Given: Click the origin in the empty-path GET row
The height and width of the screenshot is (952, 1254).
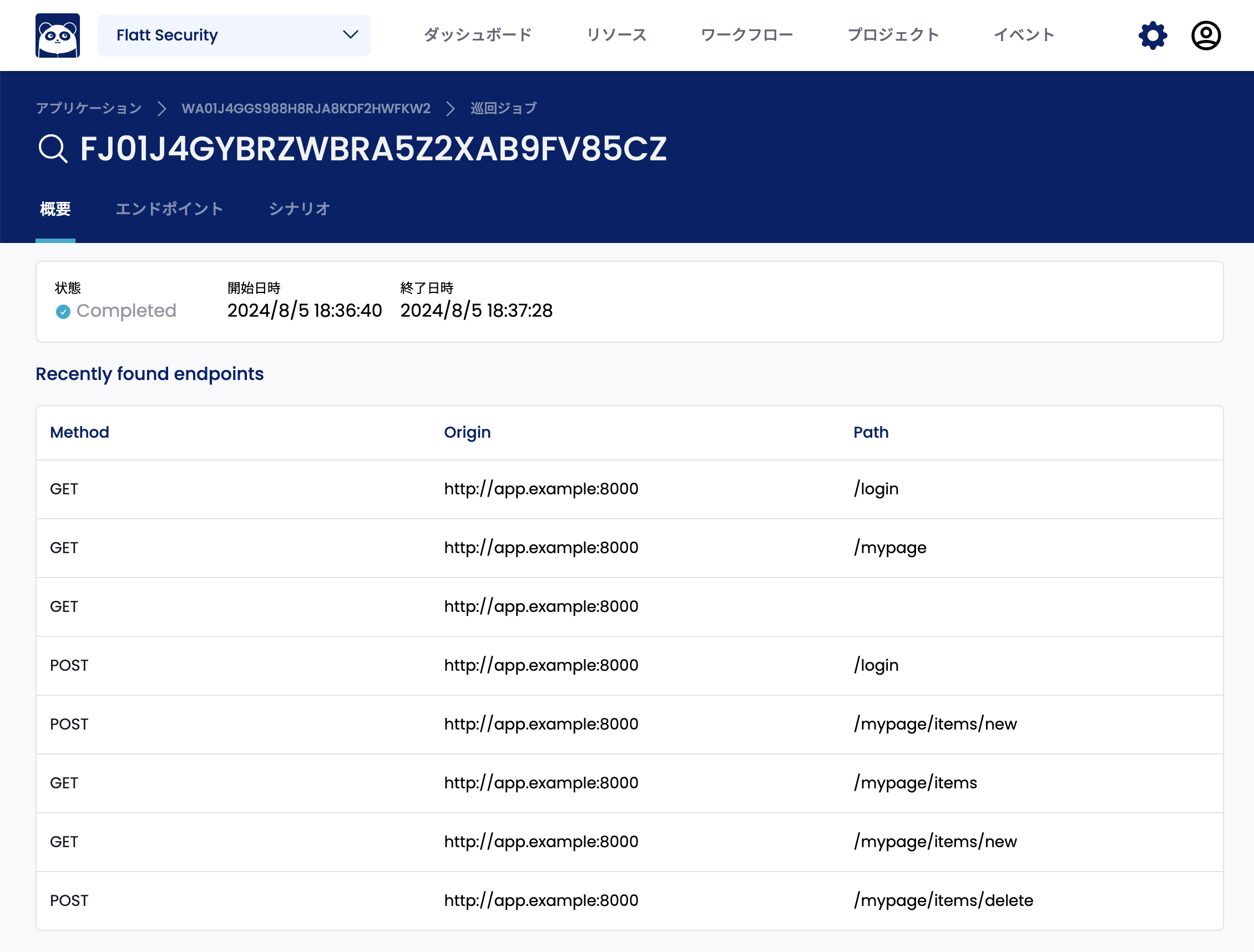Looking at the screenshot, I should (x=542, y=607).
